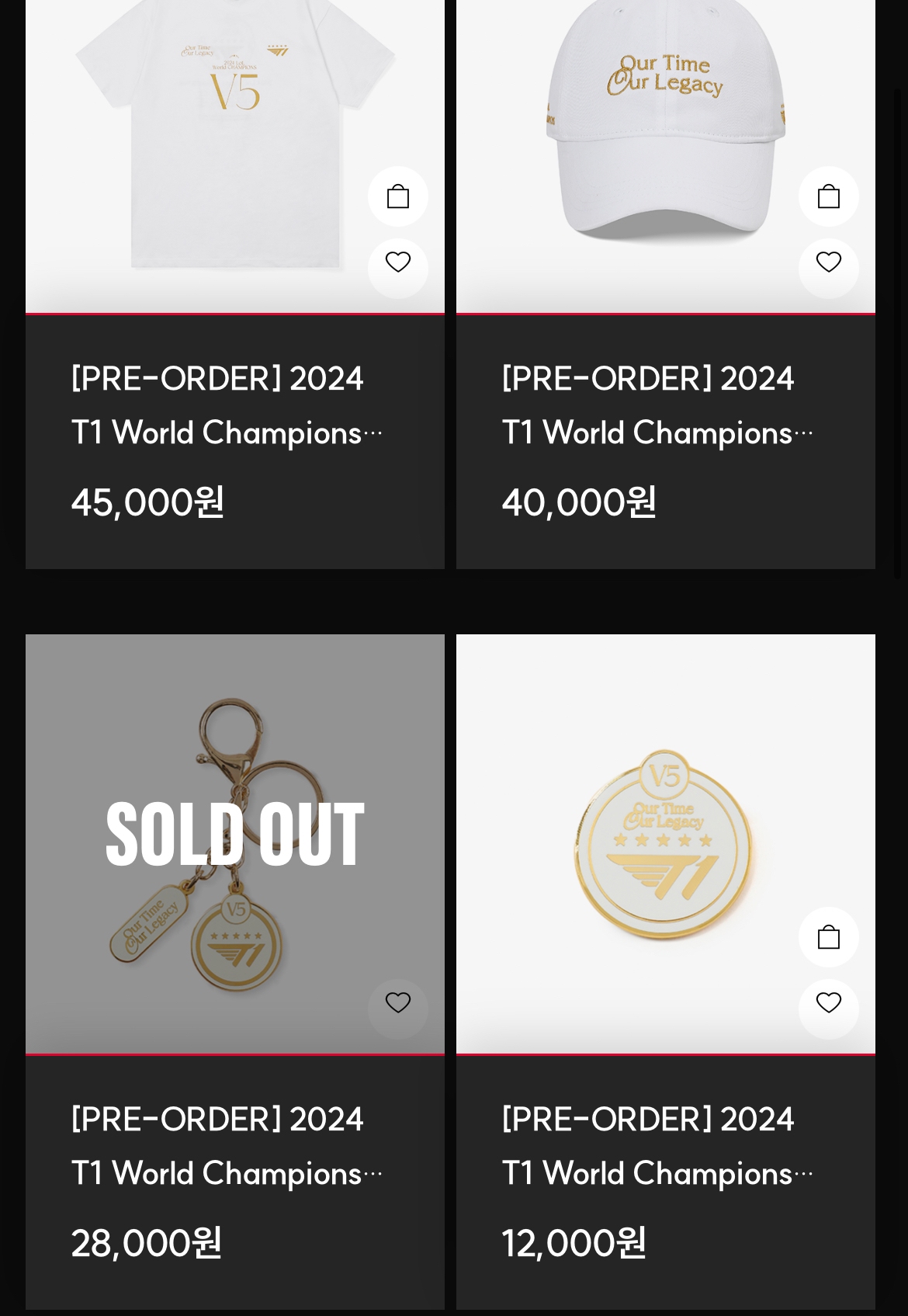This screenshot has width=908, height=1316.
Task: Open title of the 40,000원 product
Action: click(657, 405)
